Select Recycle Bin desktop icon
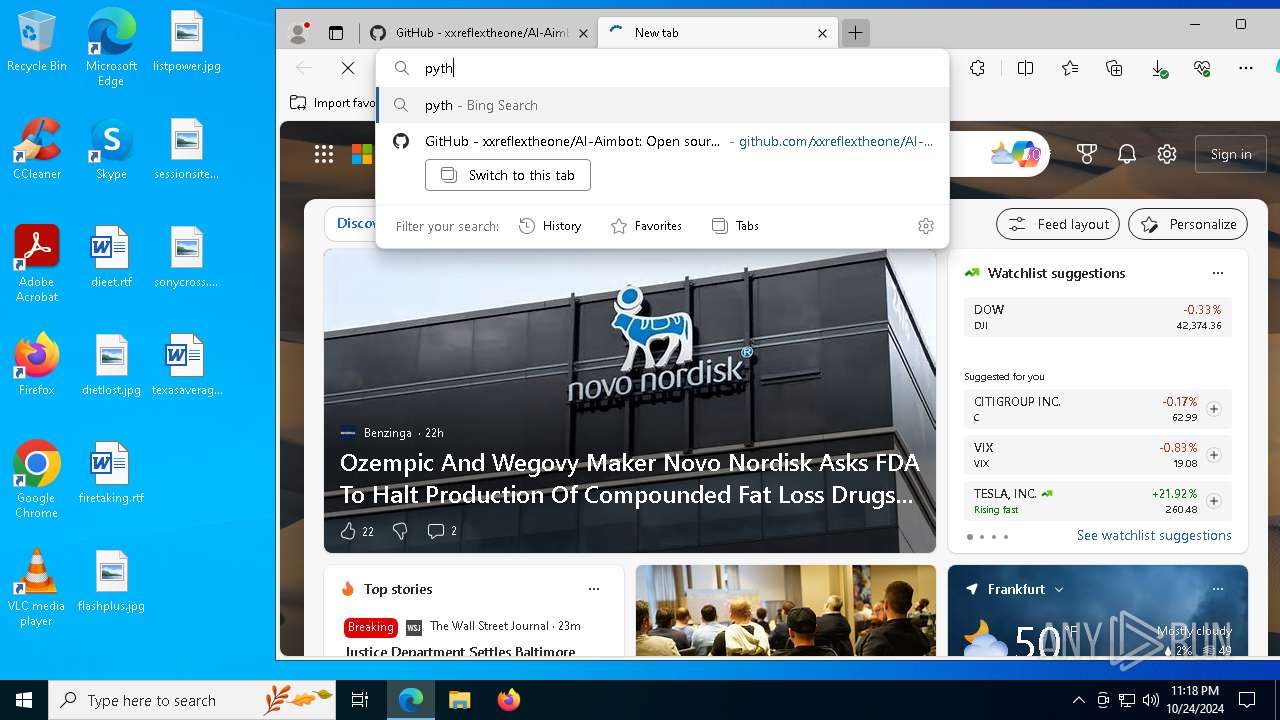 [37, 41]
